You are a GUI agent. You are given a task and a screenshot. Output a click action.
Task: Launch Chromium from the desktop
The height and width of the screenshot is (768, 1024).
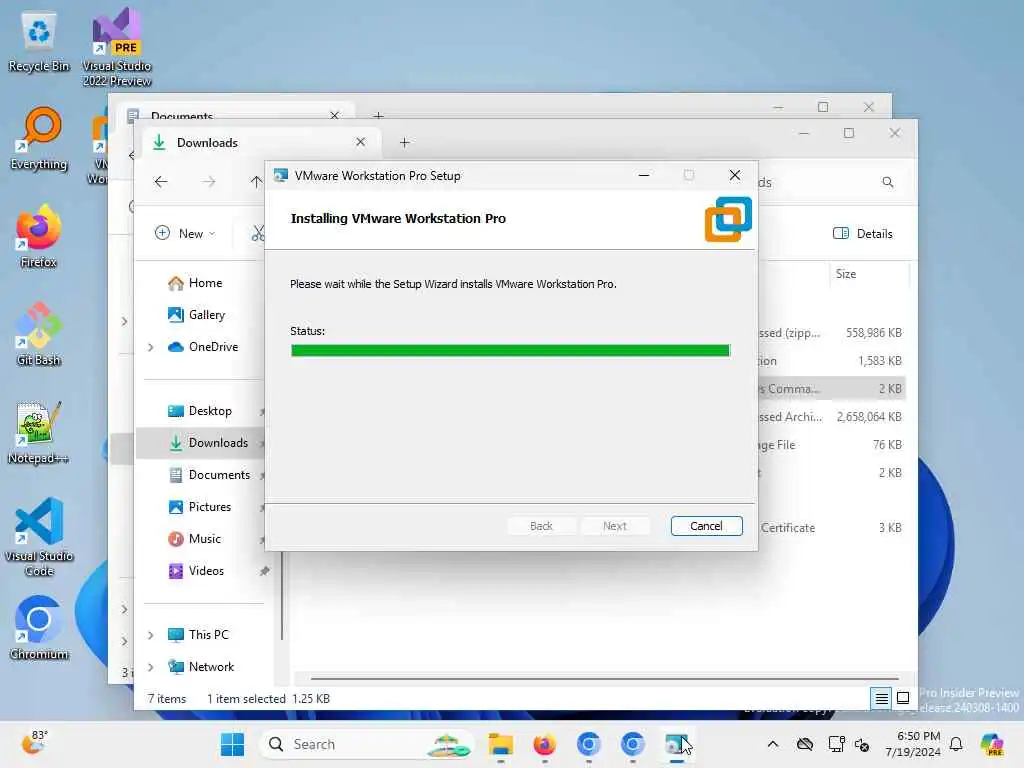click(x=39, y=629)
